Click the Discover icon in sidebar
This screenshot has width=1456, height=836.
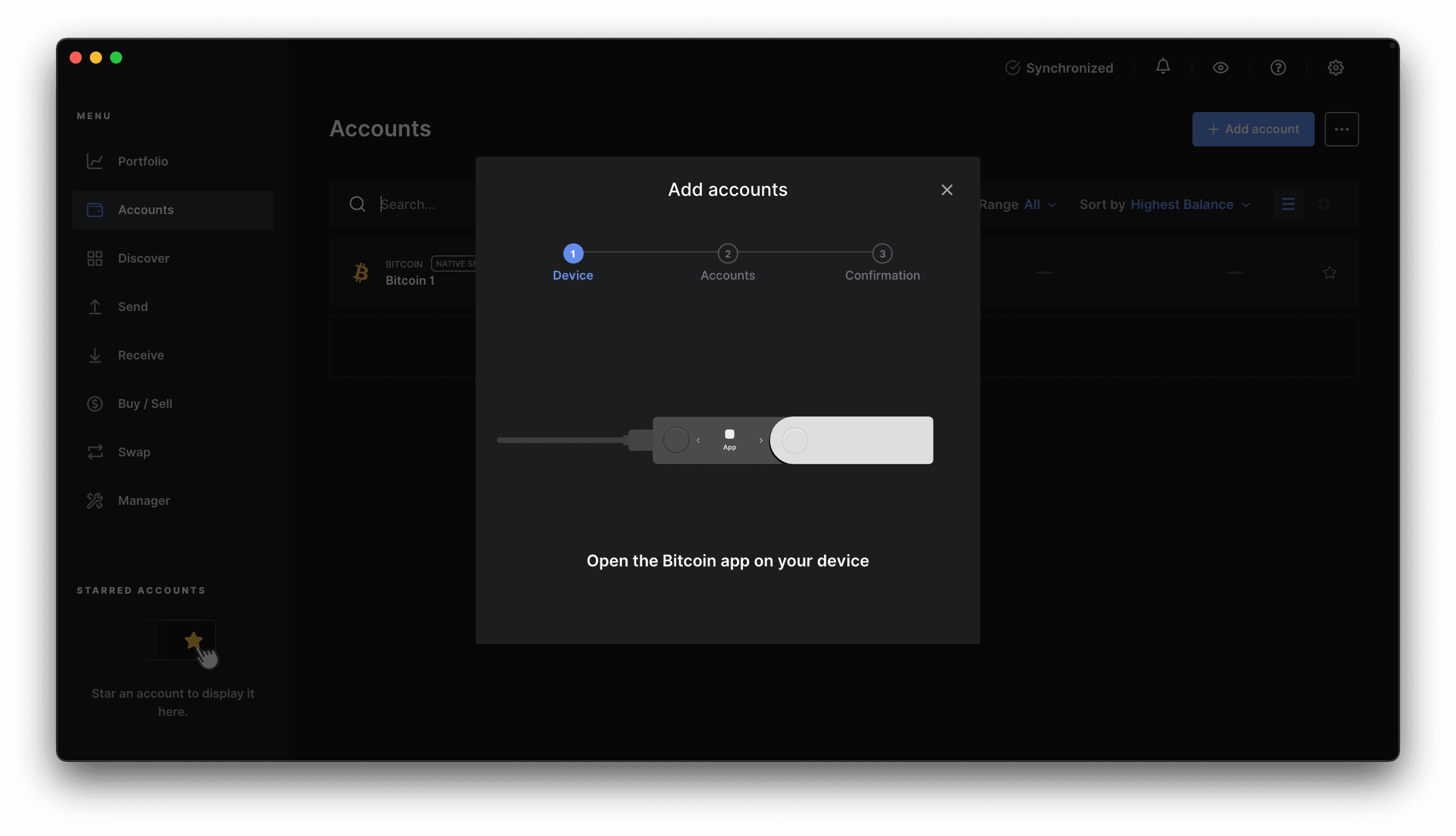click(x=94, y=258)
